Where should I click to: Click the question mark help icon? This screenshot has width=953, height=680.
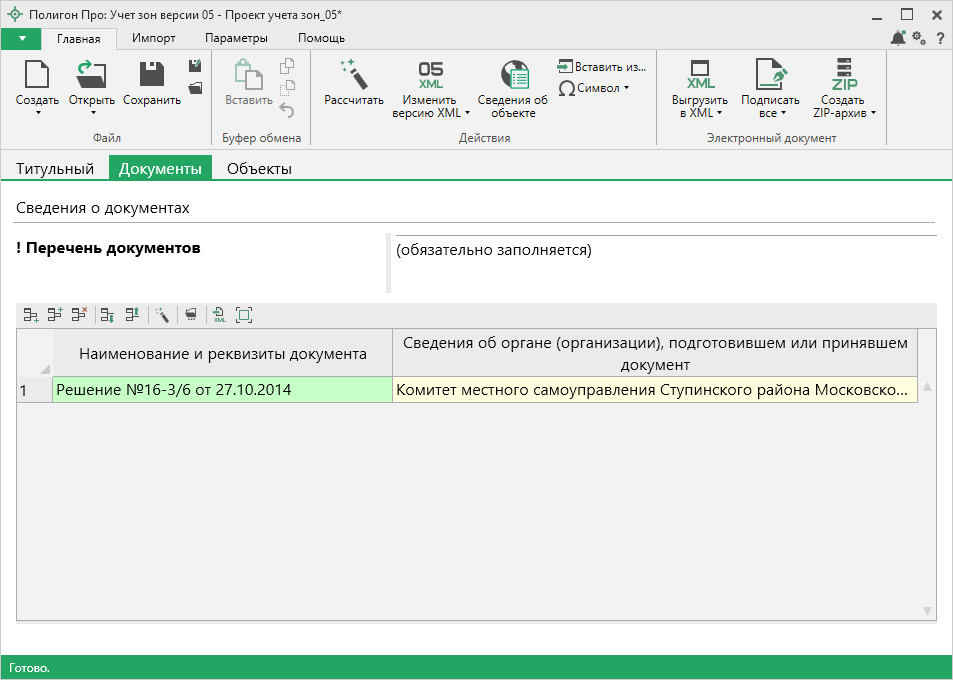click(939, 38)
